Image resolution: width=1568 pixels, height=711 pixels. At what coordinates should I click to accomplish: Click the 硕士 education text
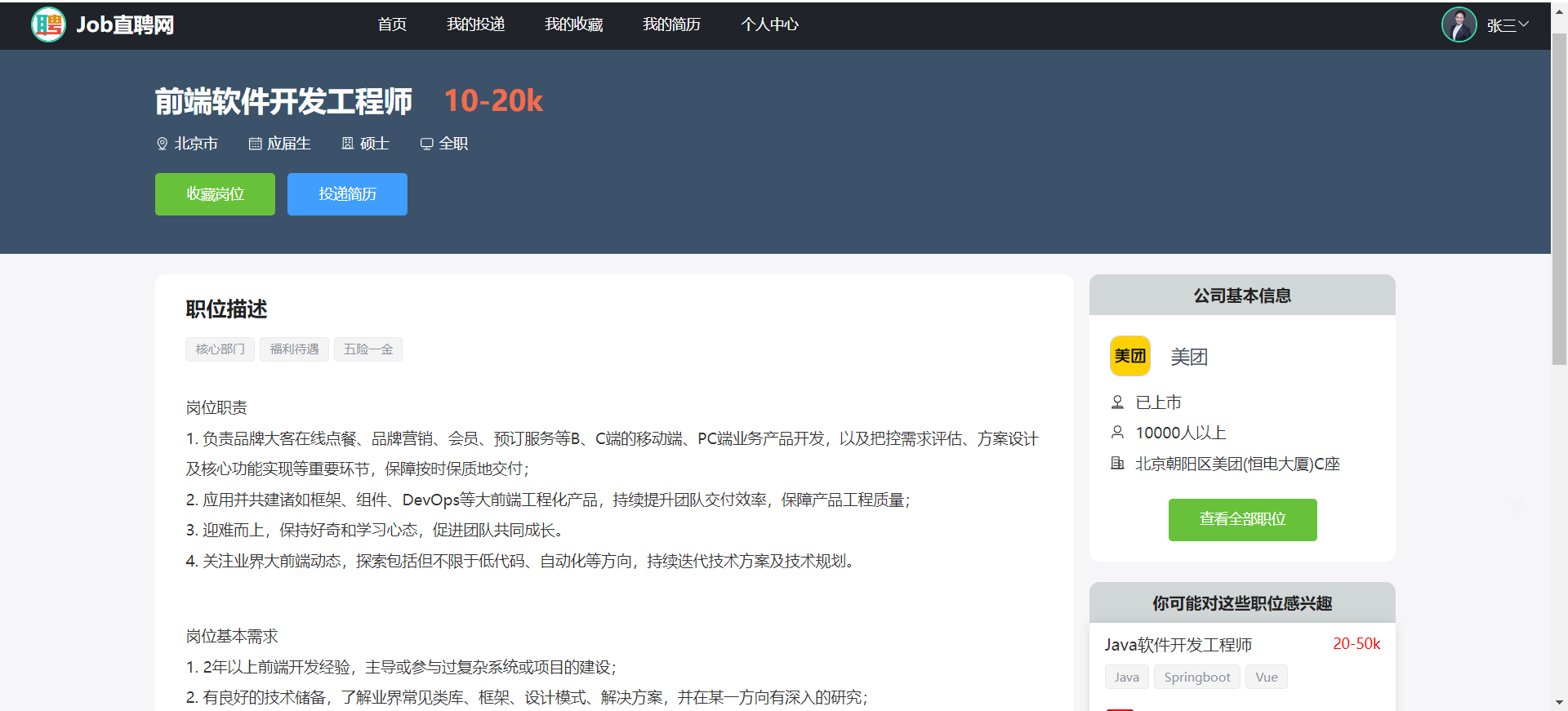coord(375,144)
